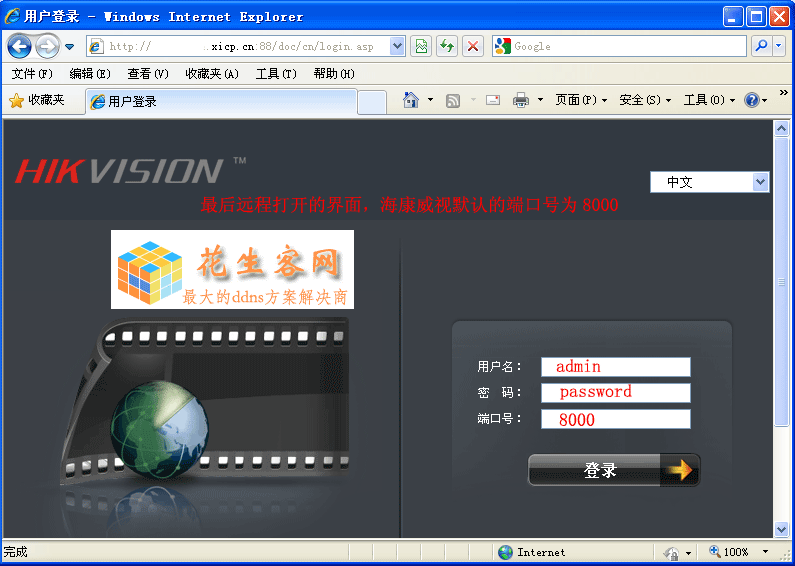Click the username field containing admin
The width and height of the screenshot is (795, 566).
[x=615, y=367]
